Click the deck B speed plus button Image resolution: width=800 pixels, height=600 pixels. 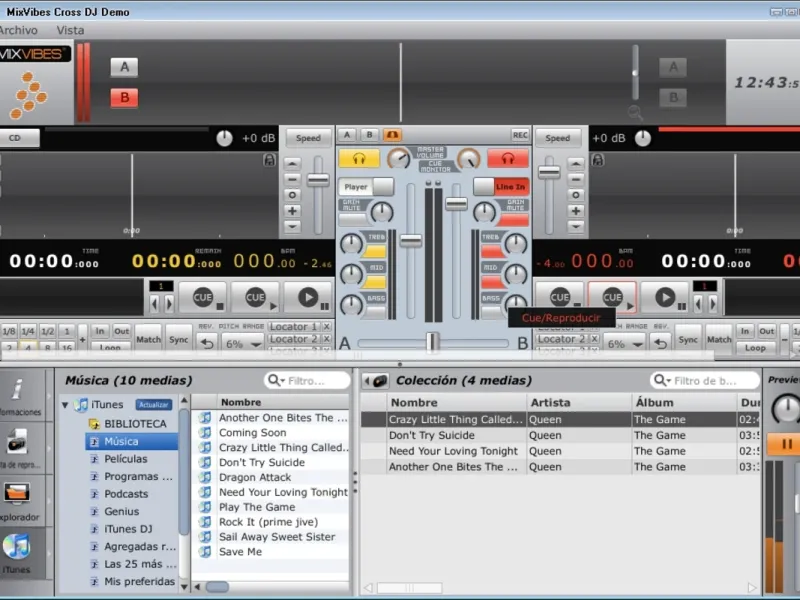click(x=576, y=211)
